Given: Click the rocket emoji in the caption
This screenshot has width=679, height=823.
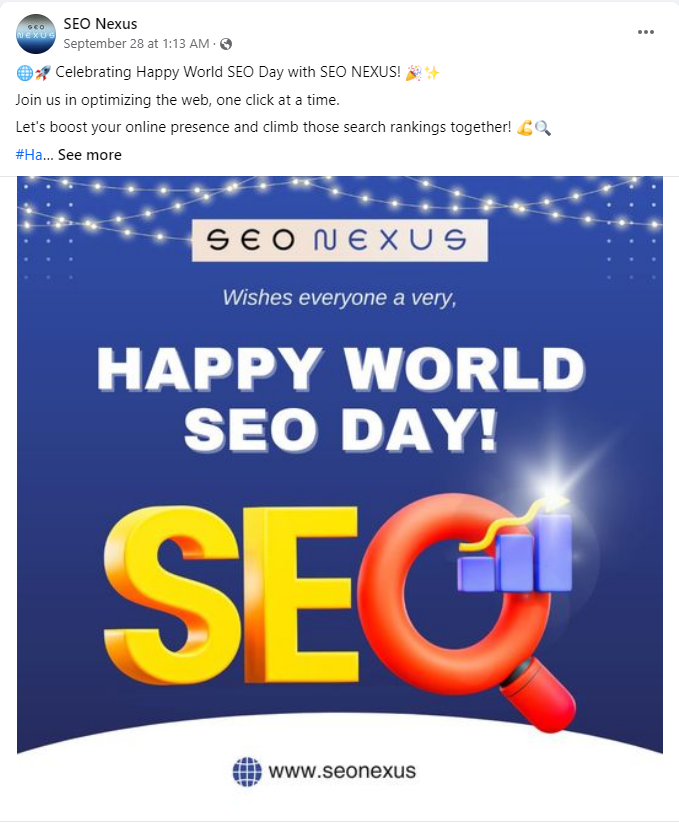Looking at the screenshot, I should (x=41, y=73).
